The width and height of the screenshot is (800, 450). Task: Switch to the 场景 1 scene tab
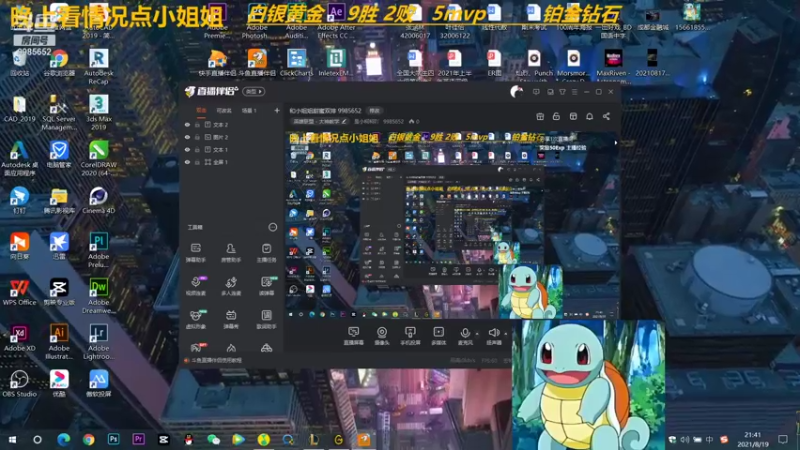pos(249,110)
